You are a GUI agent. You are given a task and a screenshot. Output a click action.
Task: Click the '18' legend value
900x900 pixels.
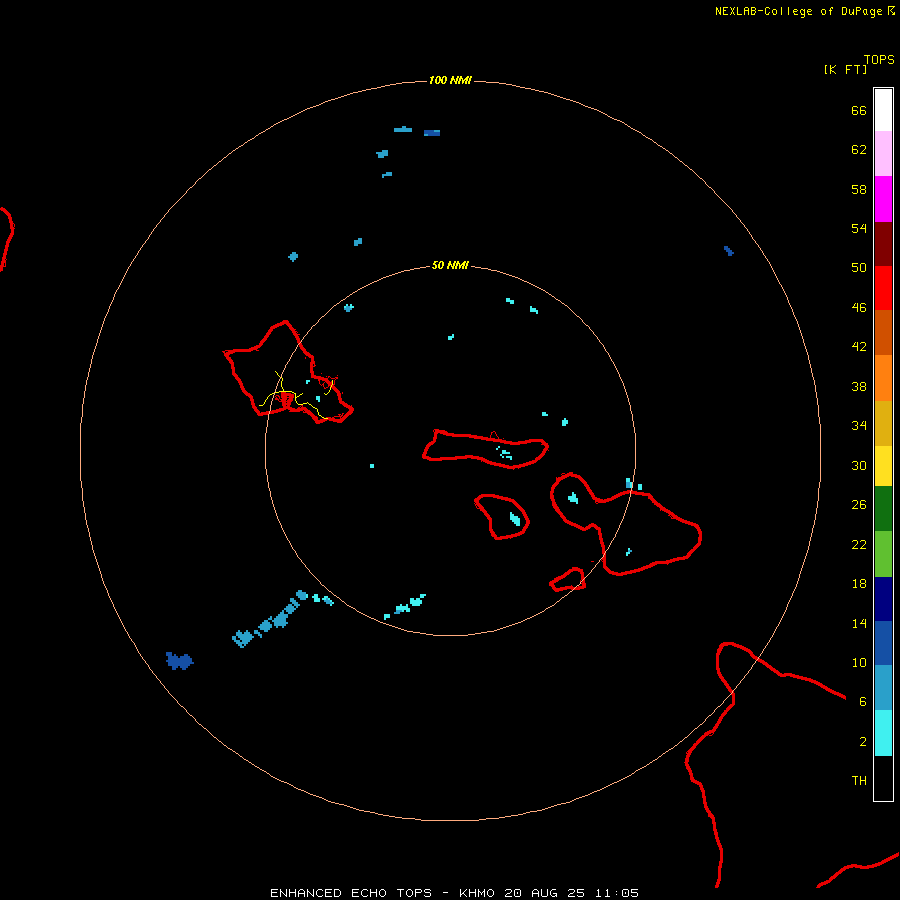point(859,584)
